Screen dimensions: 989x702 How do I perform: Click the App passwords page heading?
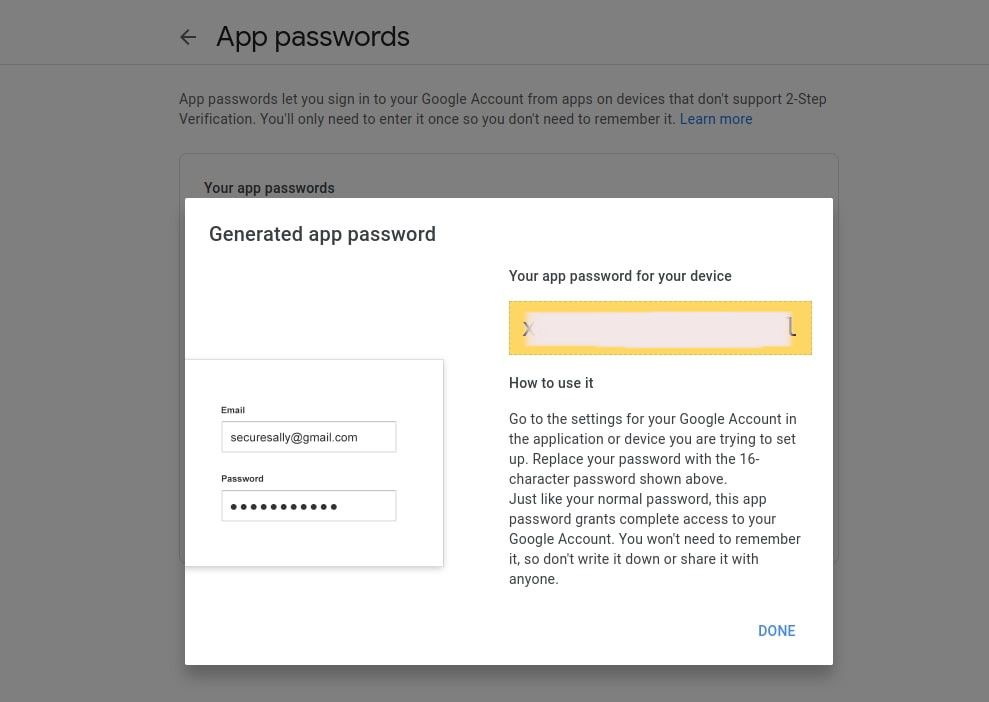point(313,37)
